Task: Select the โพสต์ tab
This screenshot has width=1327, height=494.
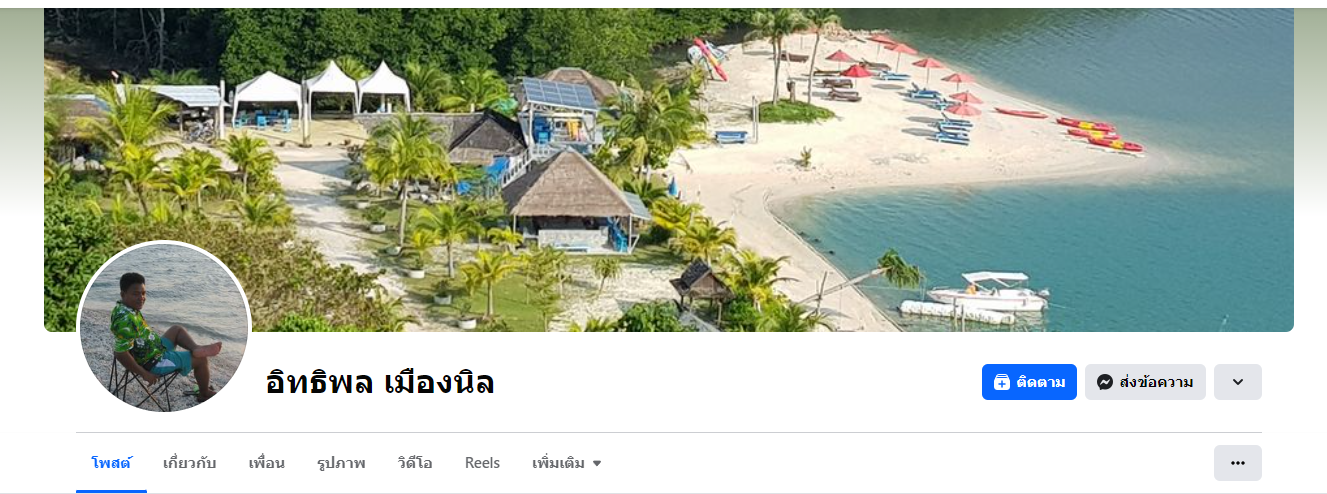Action: click(x=111, y=463)
